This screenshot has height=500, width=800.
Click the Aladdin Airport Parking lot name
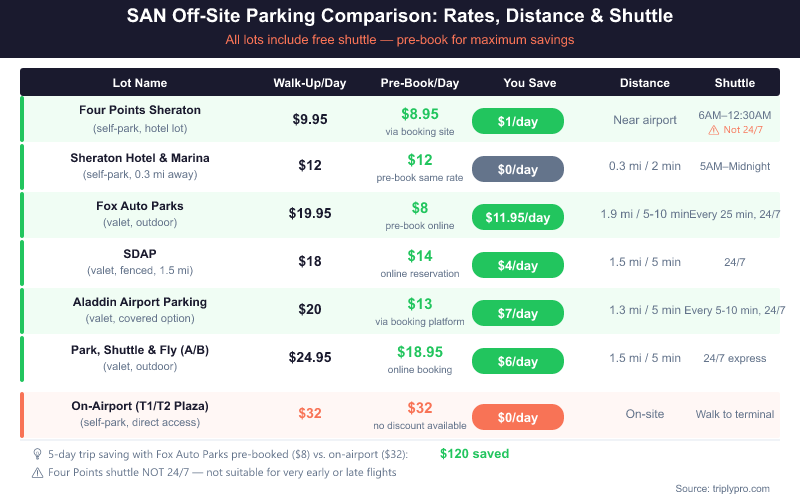pyautogui.click(x=140, y=302)
